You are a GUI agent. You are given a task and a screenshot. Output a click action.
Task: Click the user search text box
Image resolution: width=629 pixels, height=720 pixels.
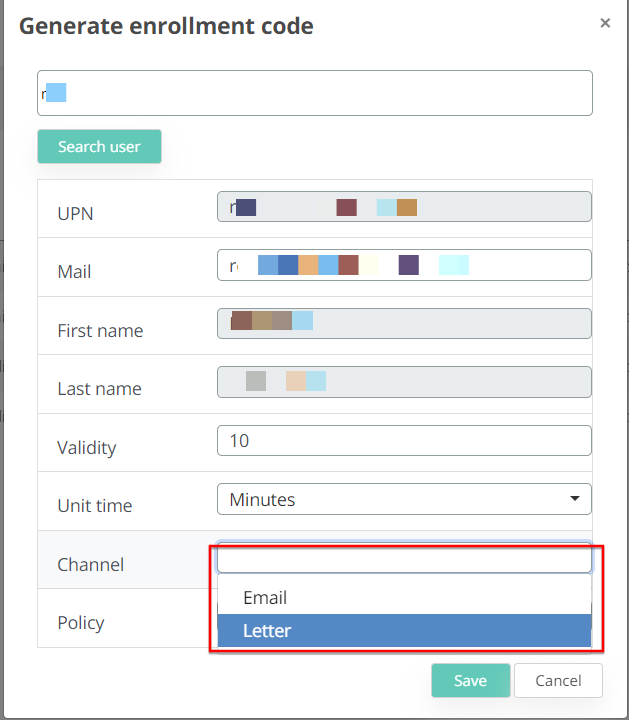tap(314, 93)
